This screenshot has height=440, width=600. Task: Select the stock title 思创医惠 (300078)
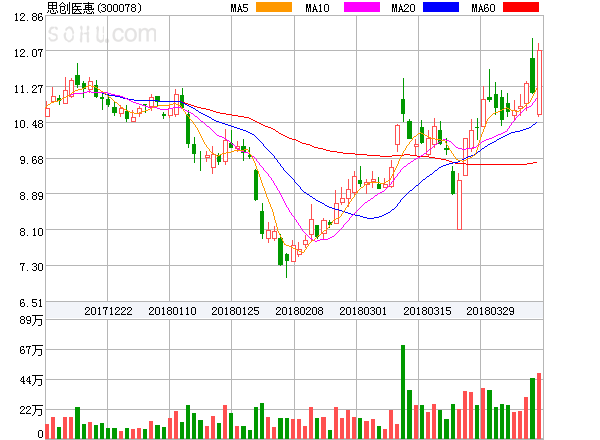pos(94,8)
